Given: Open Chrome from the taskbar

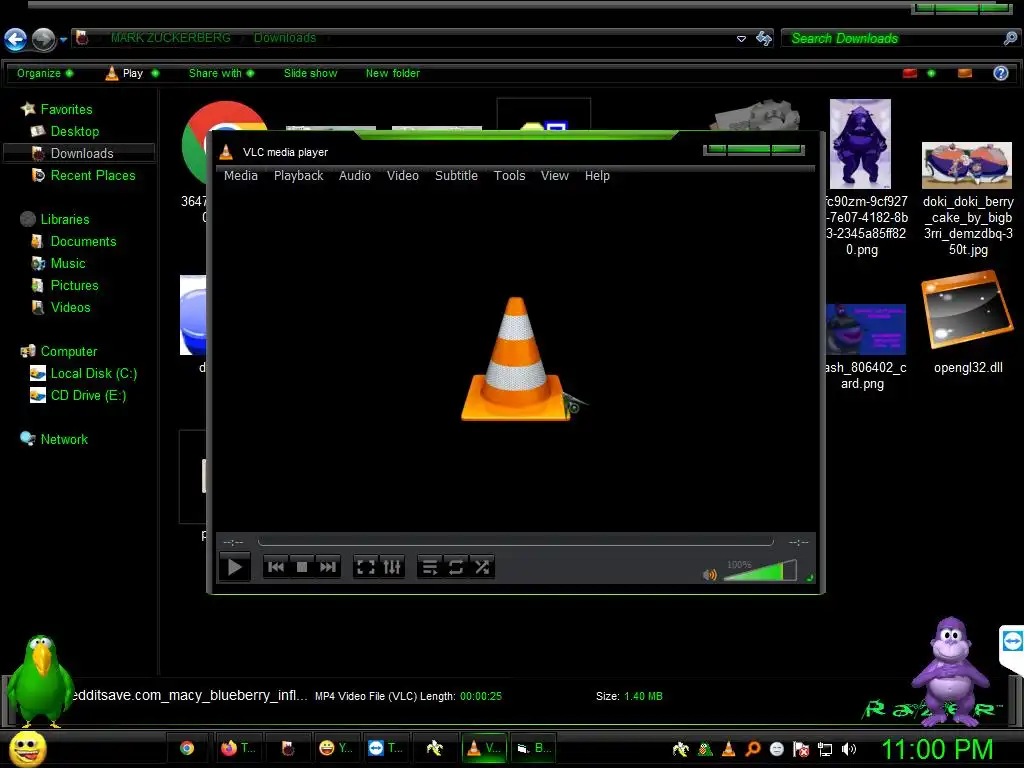Looking at the screenshot, I should tap(187, 748).
